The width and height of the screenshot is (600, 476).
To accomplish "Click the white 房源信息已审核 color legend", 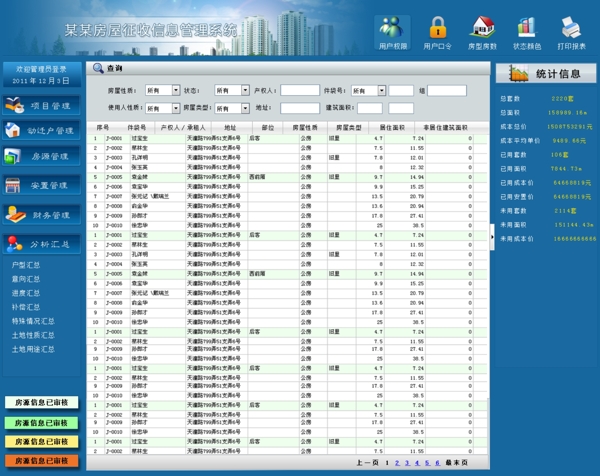I will click(41, 402).
